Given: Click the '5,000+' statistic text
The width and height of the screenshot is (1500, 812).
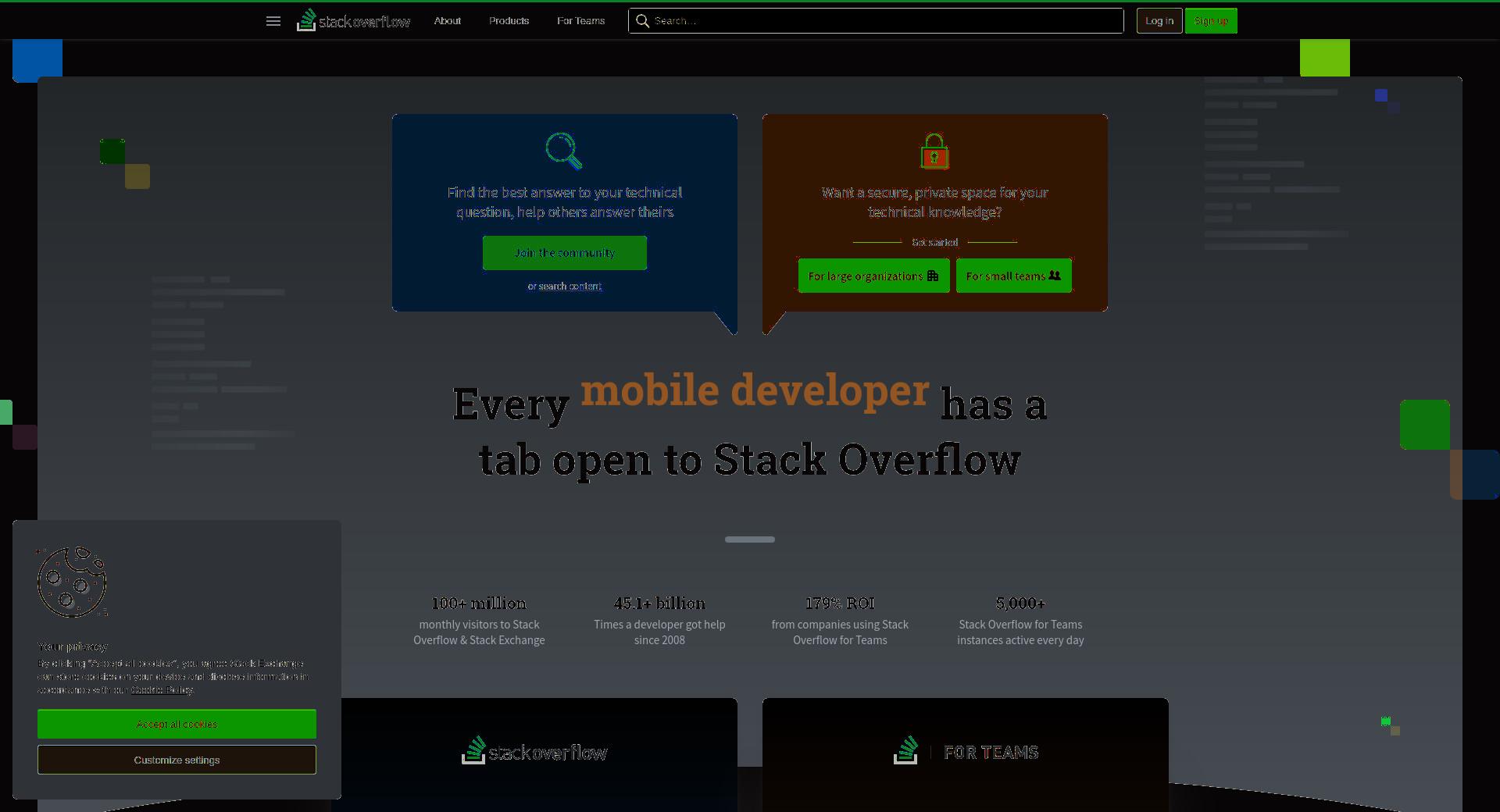Looking at the screenshot, I should (1020, 604).
